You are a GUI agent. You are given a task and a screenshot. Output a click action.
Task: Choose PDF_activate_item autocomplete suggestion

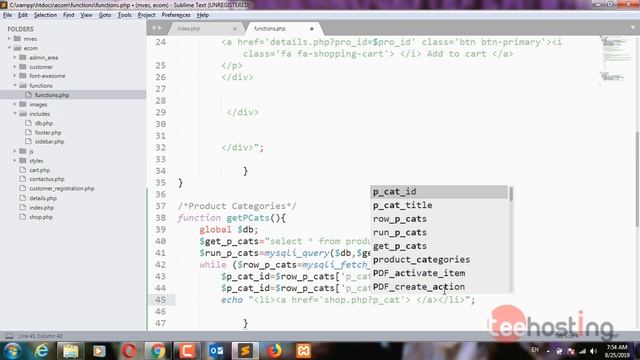point(439,273)
